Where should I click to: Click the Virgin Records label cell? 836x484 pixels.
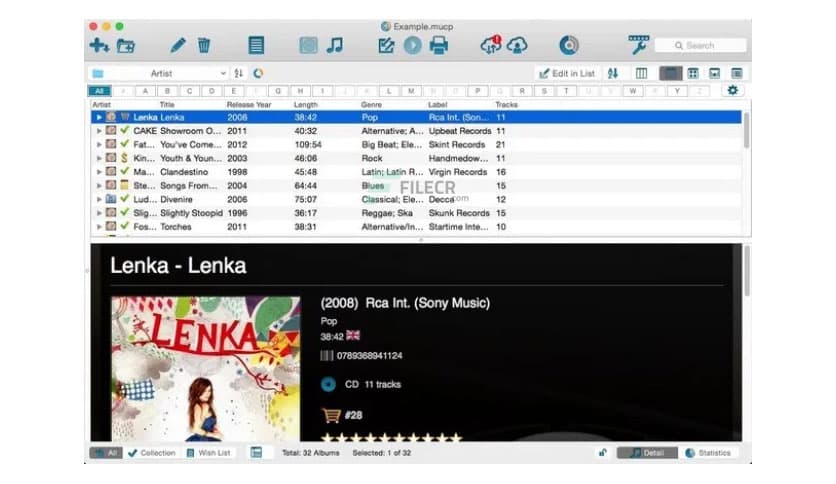pyautogui.click(x=458, y=172)
